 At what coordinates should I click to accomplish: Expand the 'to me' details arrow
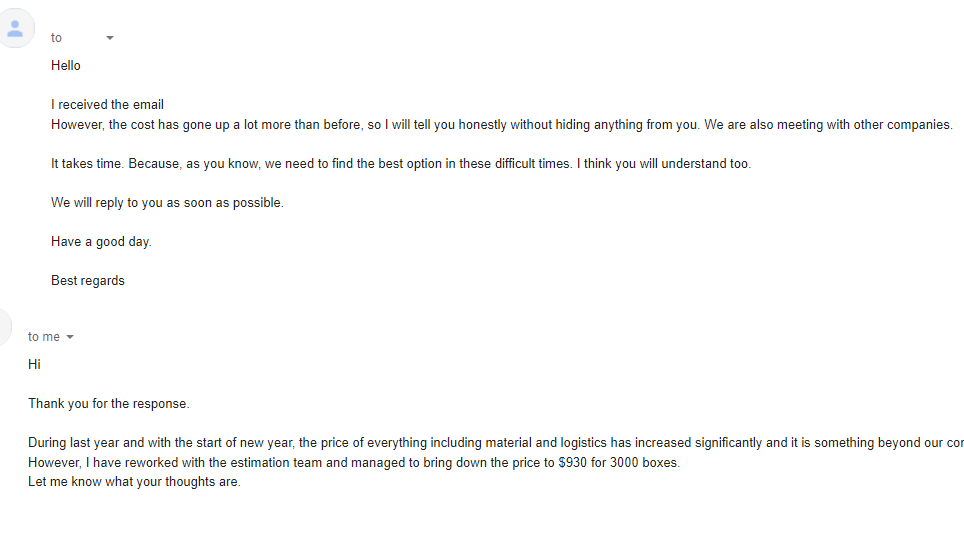[x=70, y=337]
